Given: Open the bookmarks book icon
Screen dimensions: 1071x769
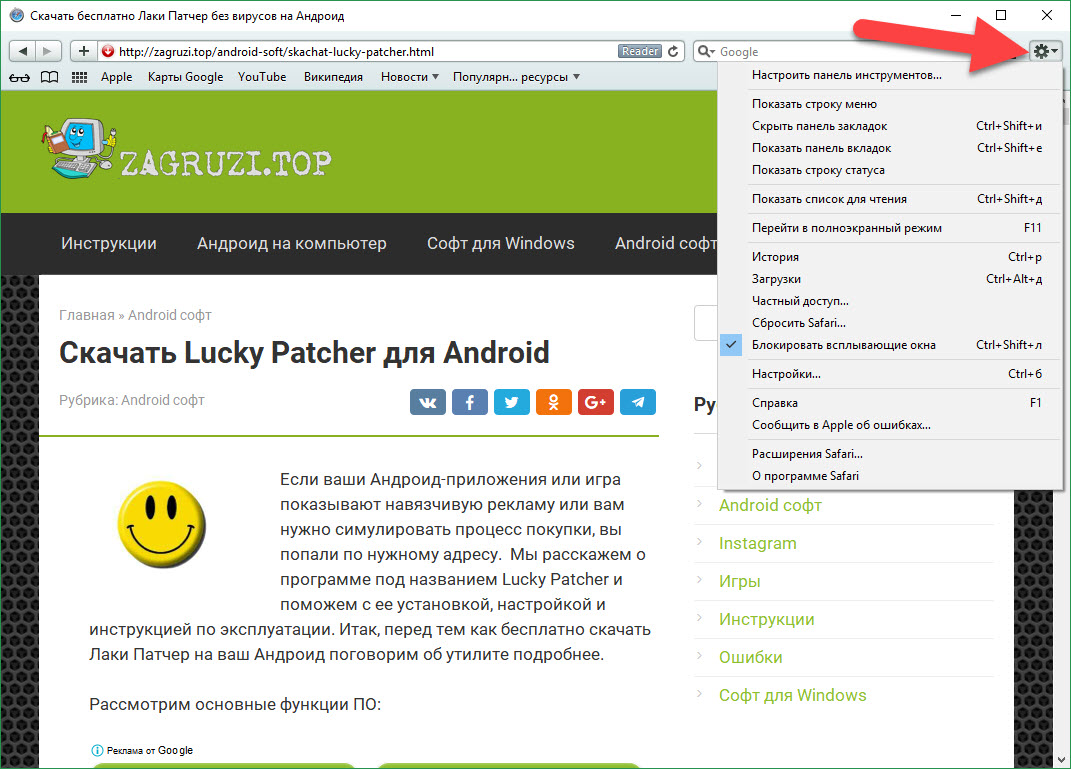Looking at the screenshot, I should tap(49, 77).
